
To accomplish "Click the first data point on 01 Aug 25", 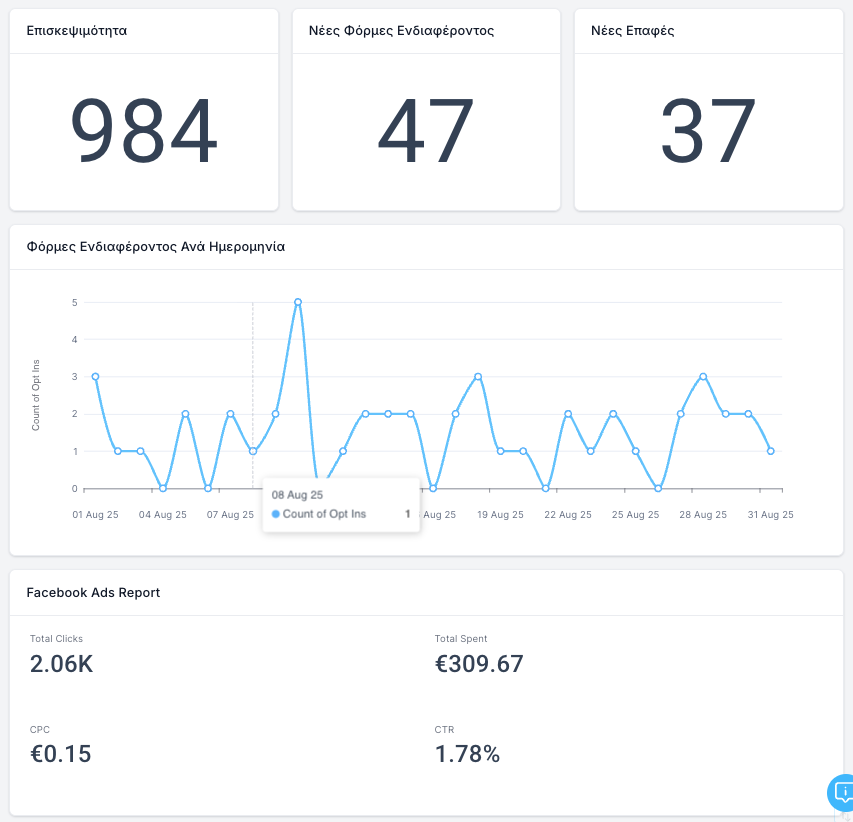I will click(95, 377).
